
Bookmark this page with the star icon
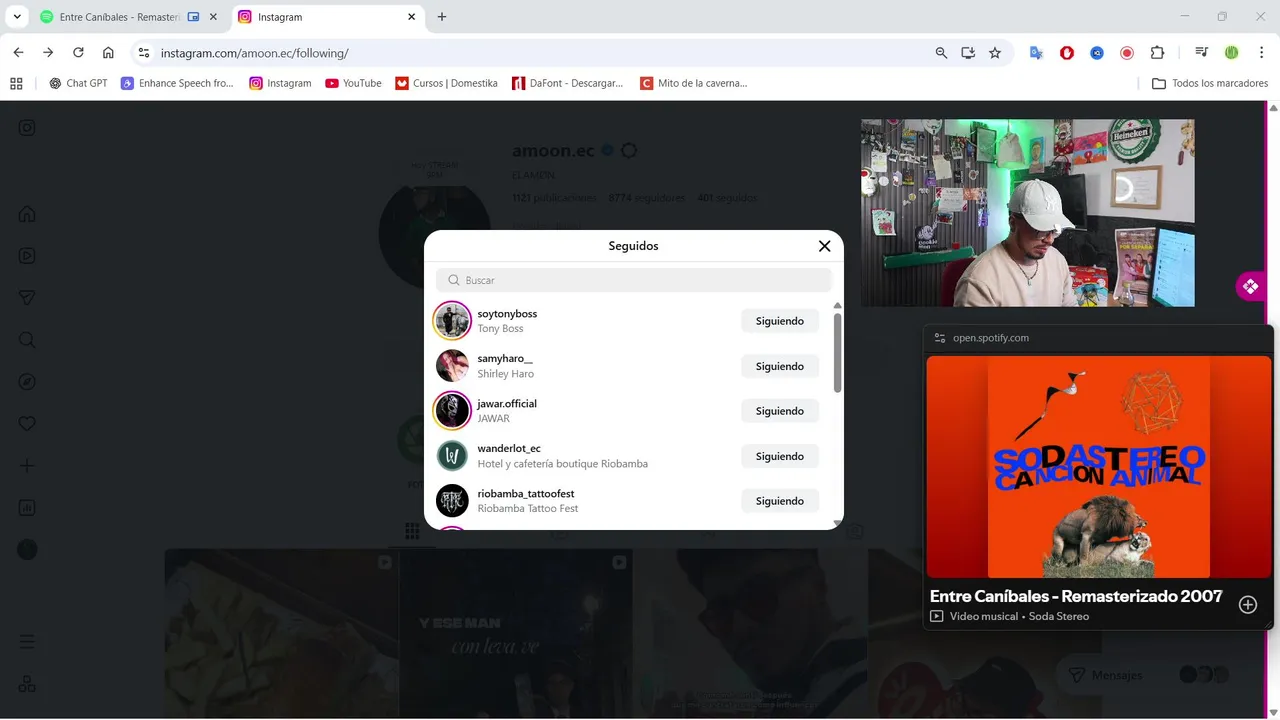click(995, 53)
